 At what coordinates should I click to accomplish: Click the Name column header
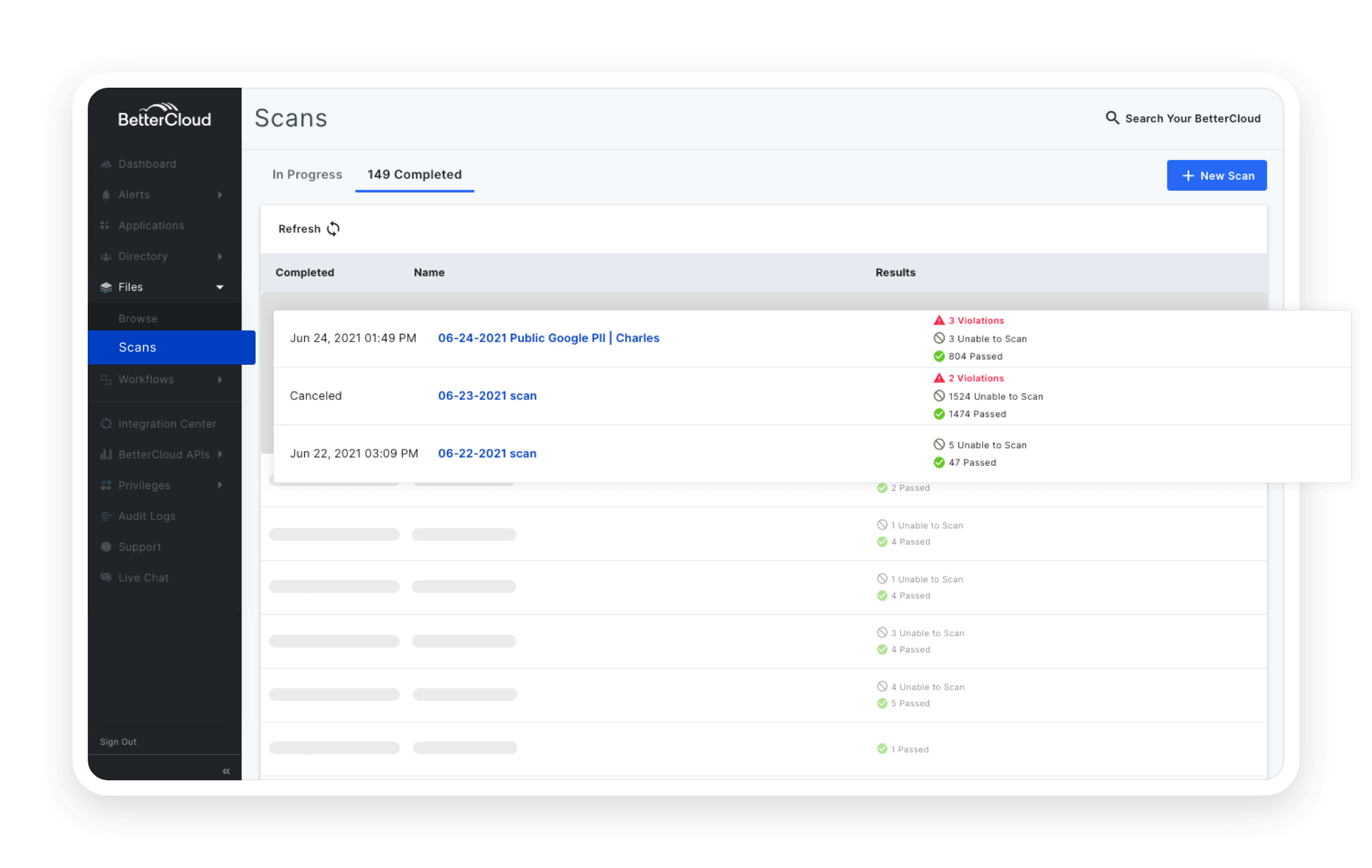[429, 273]
